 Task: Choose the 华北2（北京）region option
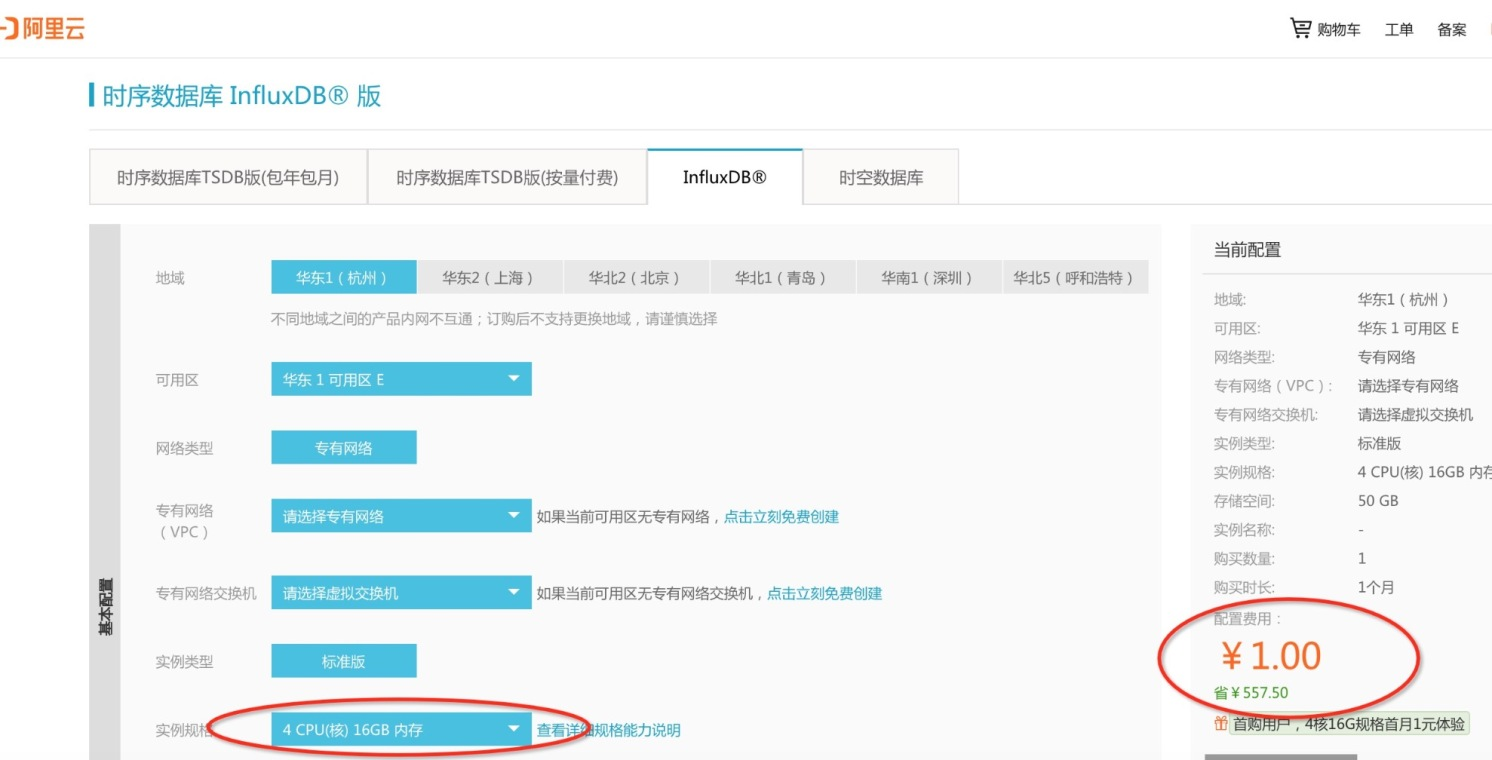click(635, 277)
